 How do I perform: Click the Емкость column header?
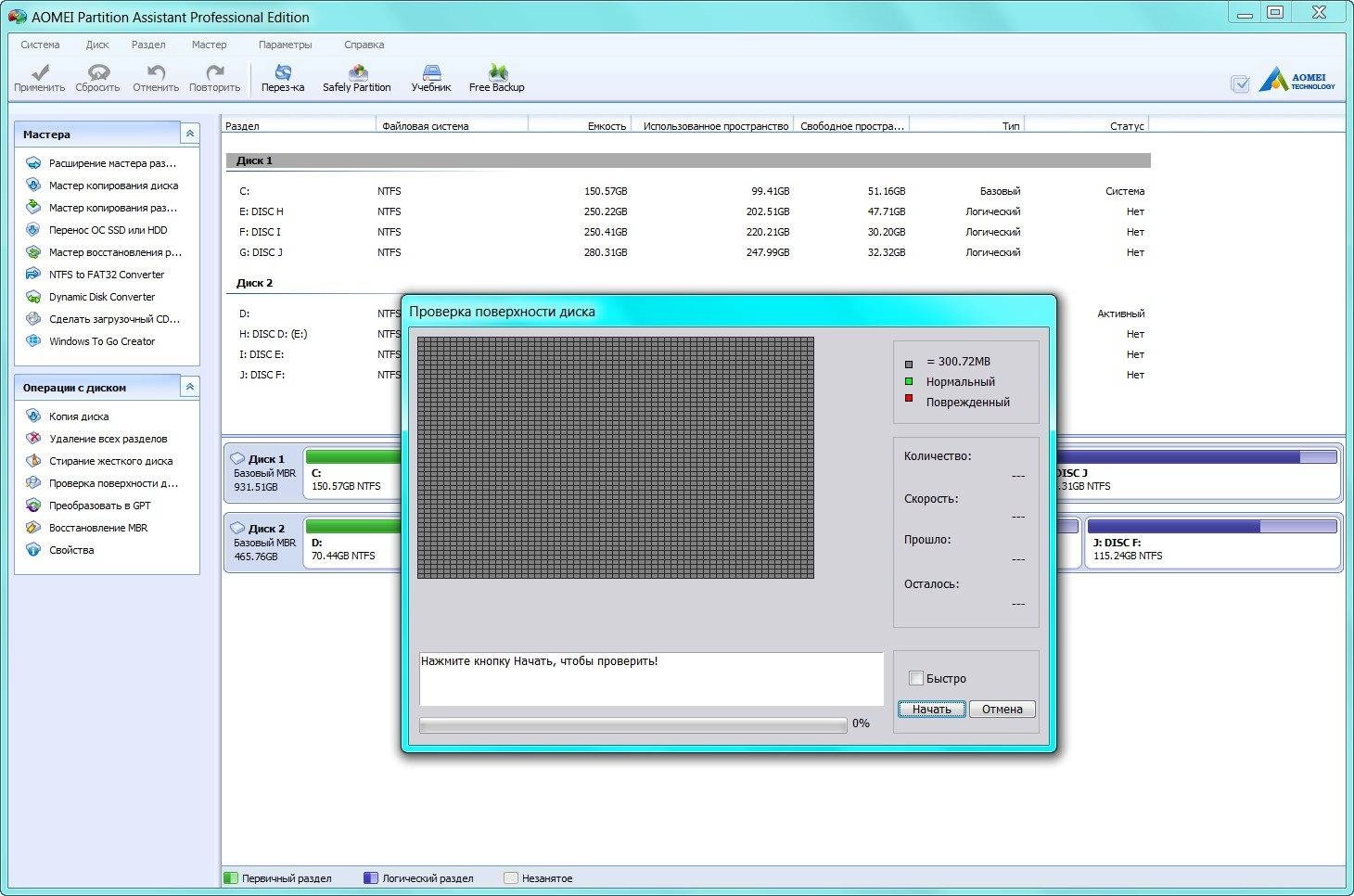pos(580,126)
